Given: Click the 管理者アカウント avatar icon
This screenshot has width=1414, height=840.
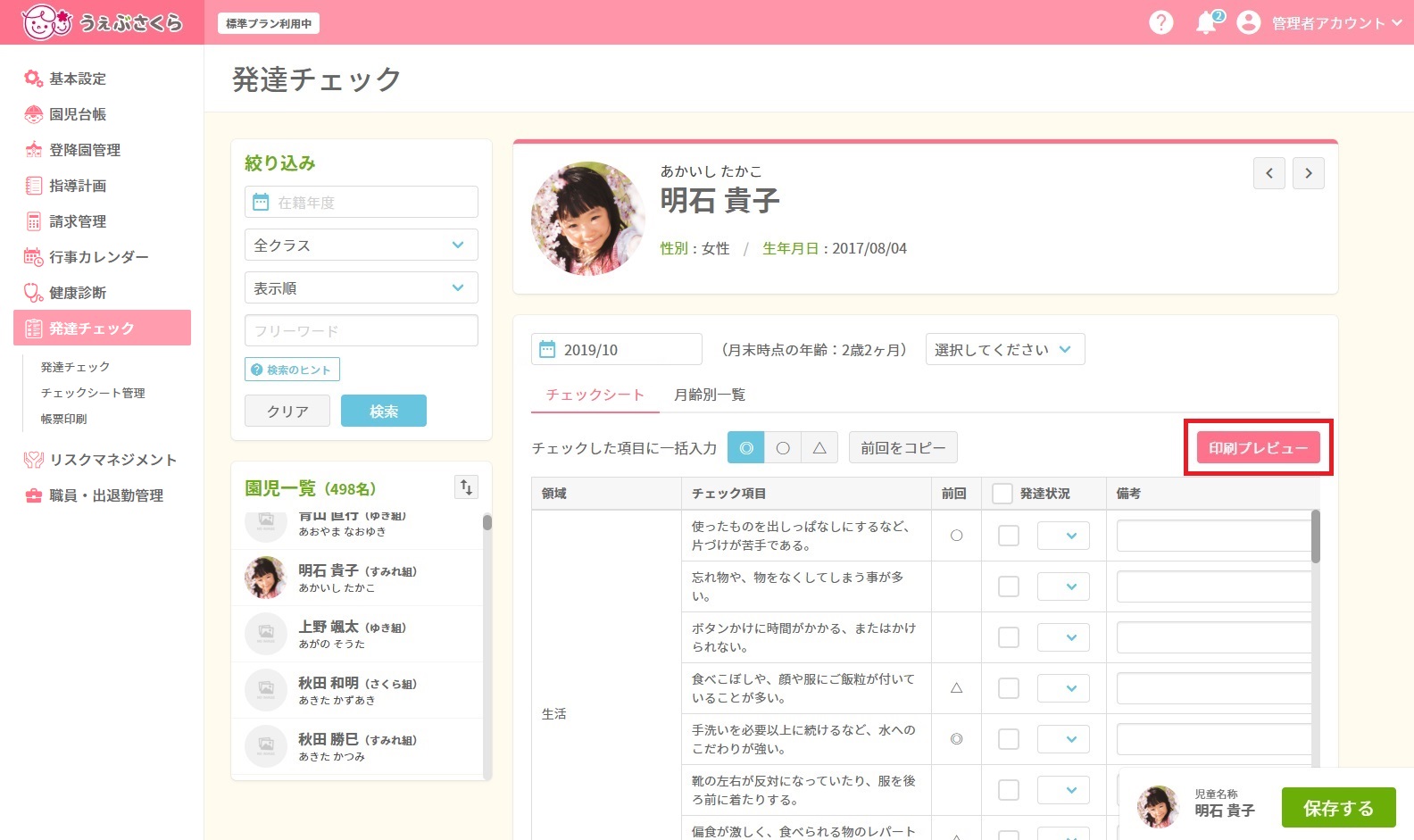Looking at the screenshot, I should pos(1249,22).
